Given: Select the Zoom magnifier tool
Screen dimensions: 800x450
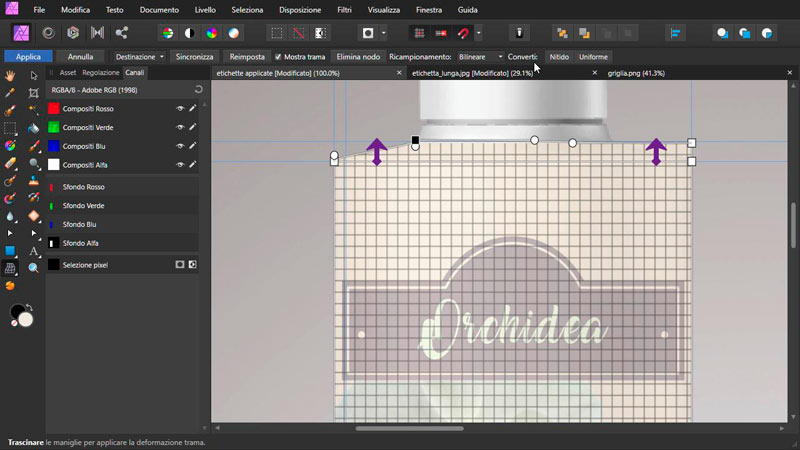Looking at the screenshot, I should pyautogui.click(x=34, y=268).
